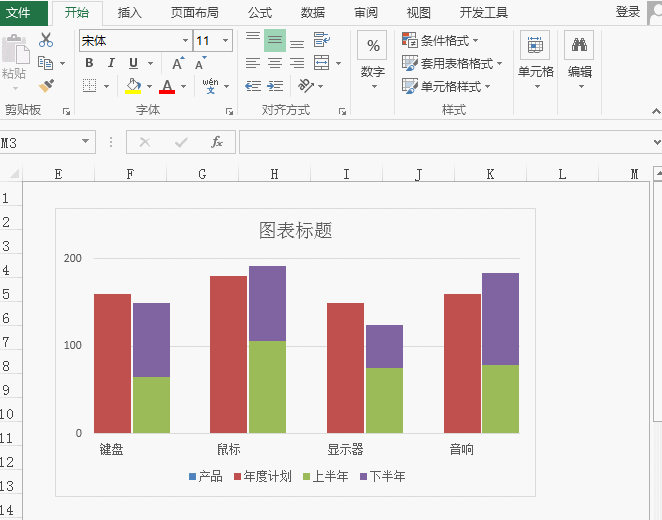Viewport: 662px width, 520px height.
Task: Click the wén phonetic guide icon
Action: [x=210, y=85]
